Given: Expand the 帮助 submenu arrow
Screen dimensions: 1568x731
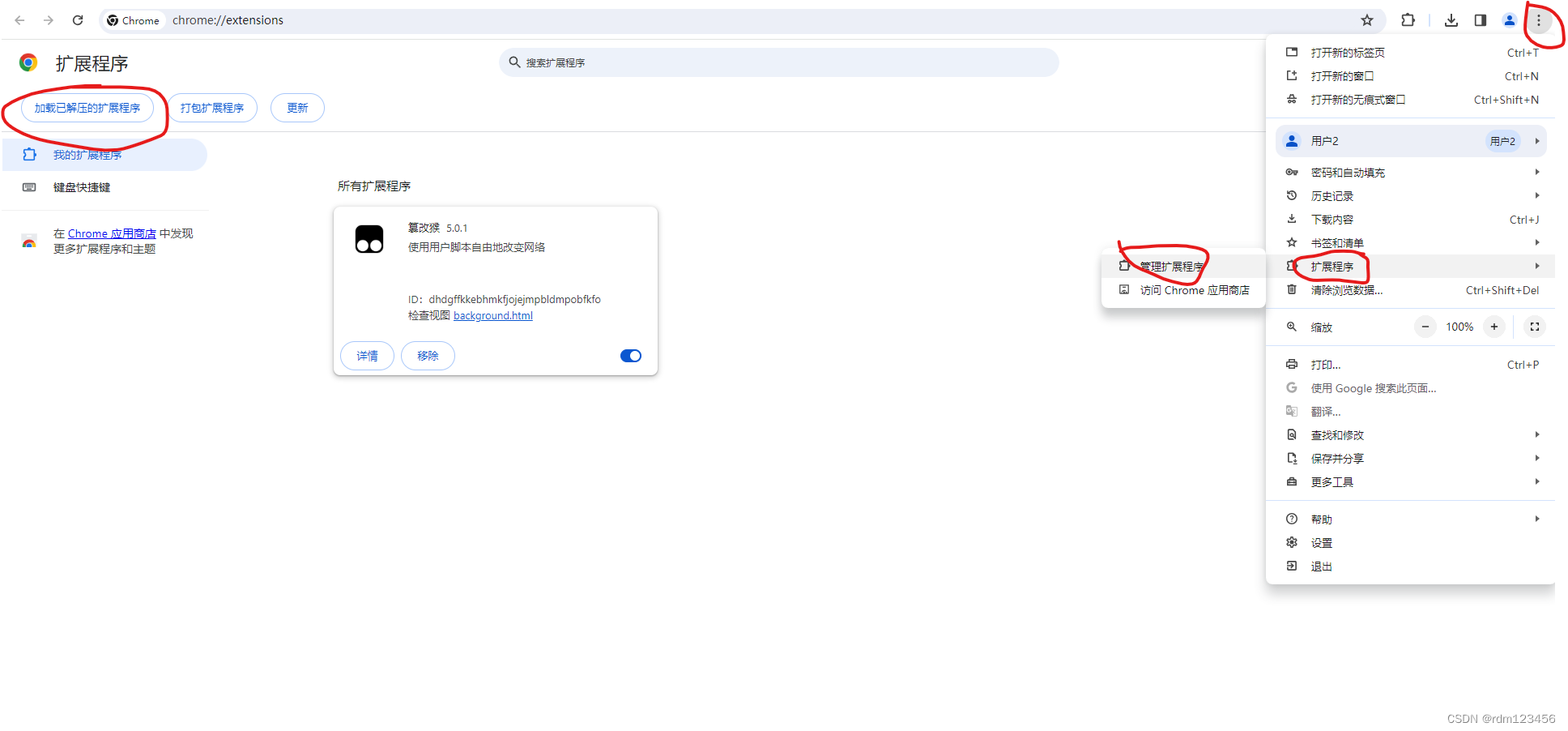Looking at the screenshot, I should point(1536,519).
